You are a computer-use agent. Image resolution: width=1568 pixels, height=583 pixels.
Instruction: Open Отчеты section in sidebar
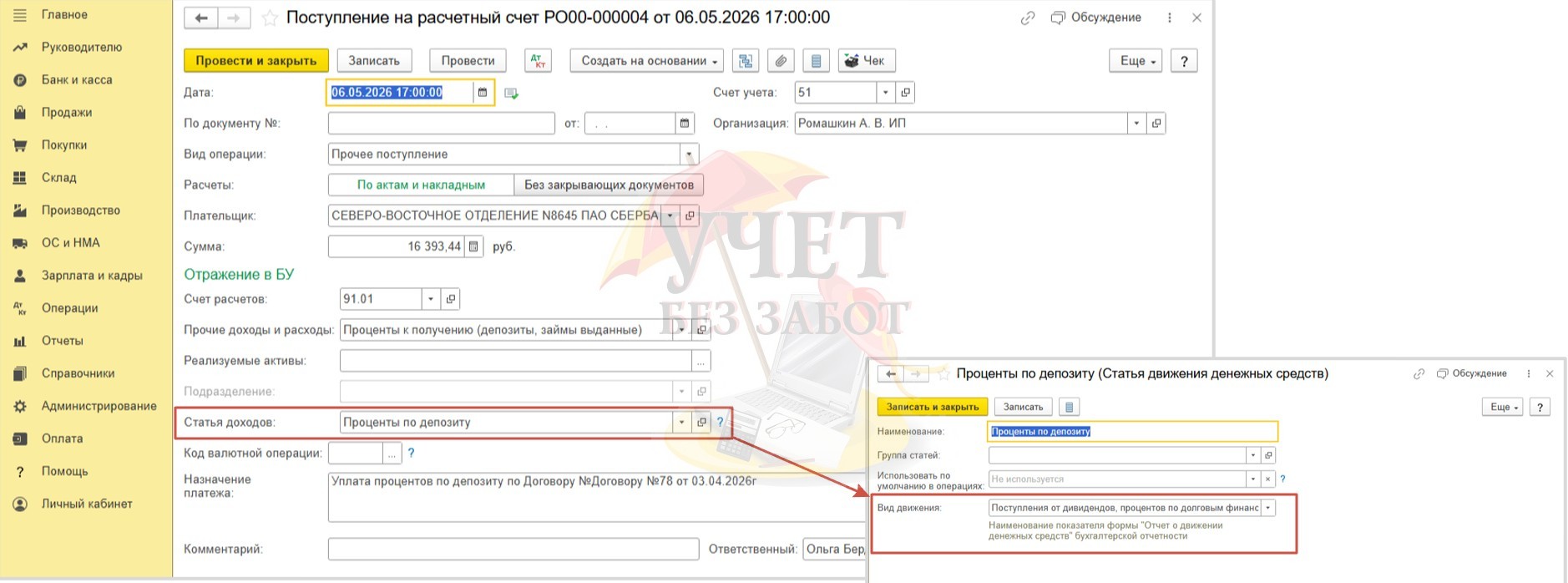(63, 341)
